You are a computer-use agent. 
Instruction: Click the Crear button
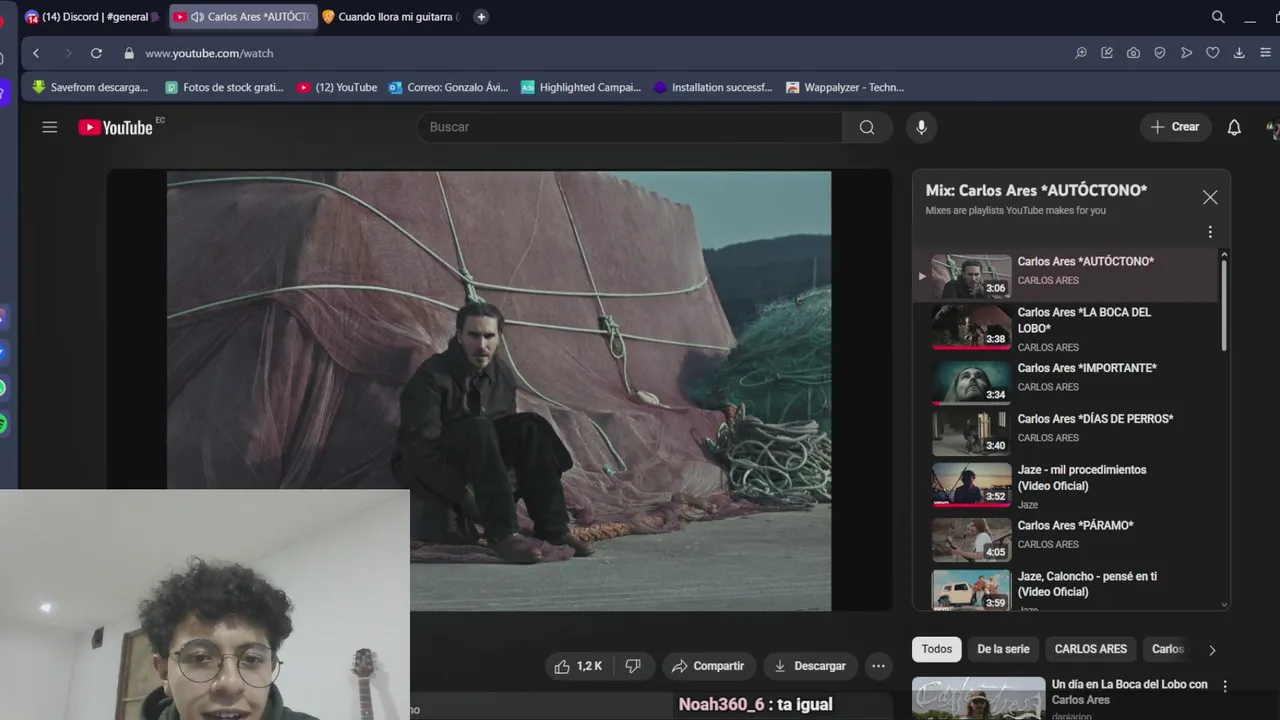pyautogui.click(x=1175, y=127)
